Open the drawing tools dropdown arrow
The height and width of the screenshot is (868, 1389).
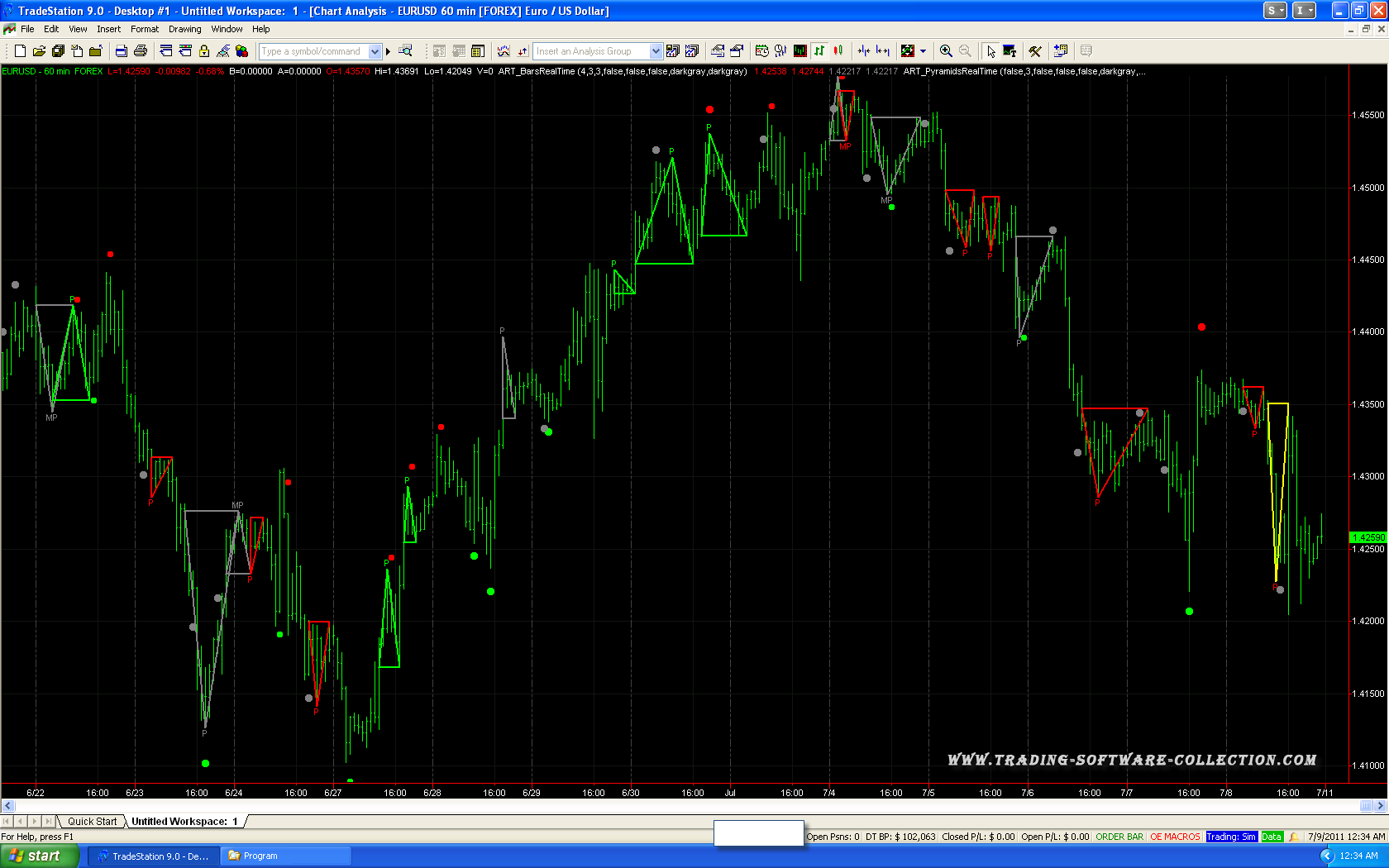click(924, 51)
